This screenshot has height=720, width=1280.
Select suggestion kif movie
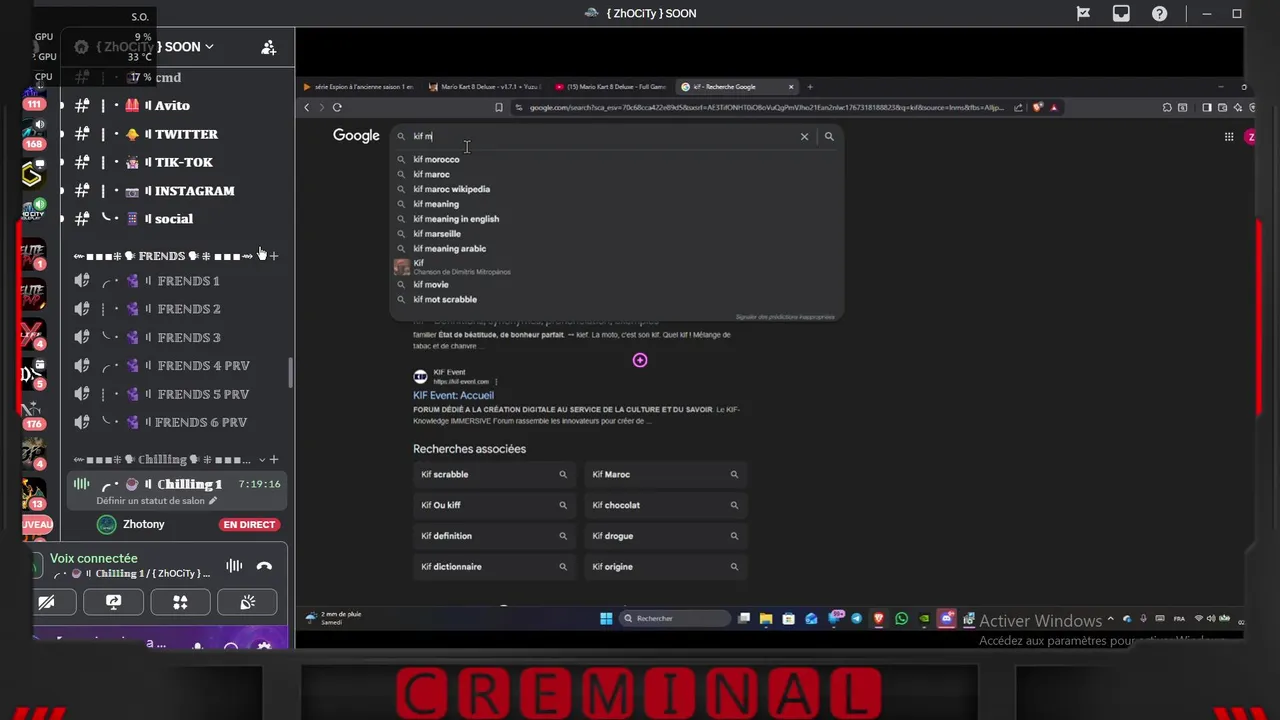(x=616, y=285)
